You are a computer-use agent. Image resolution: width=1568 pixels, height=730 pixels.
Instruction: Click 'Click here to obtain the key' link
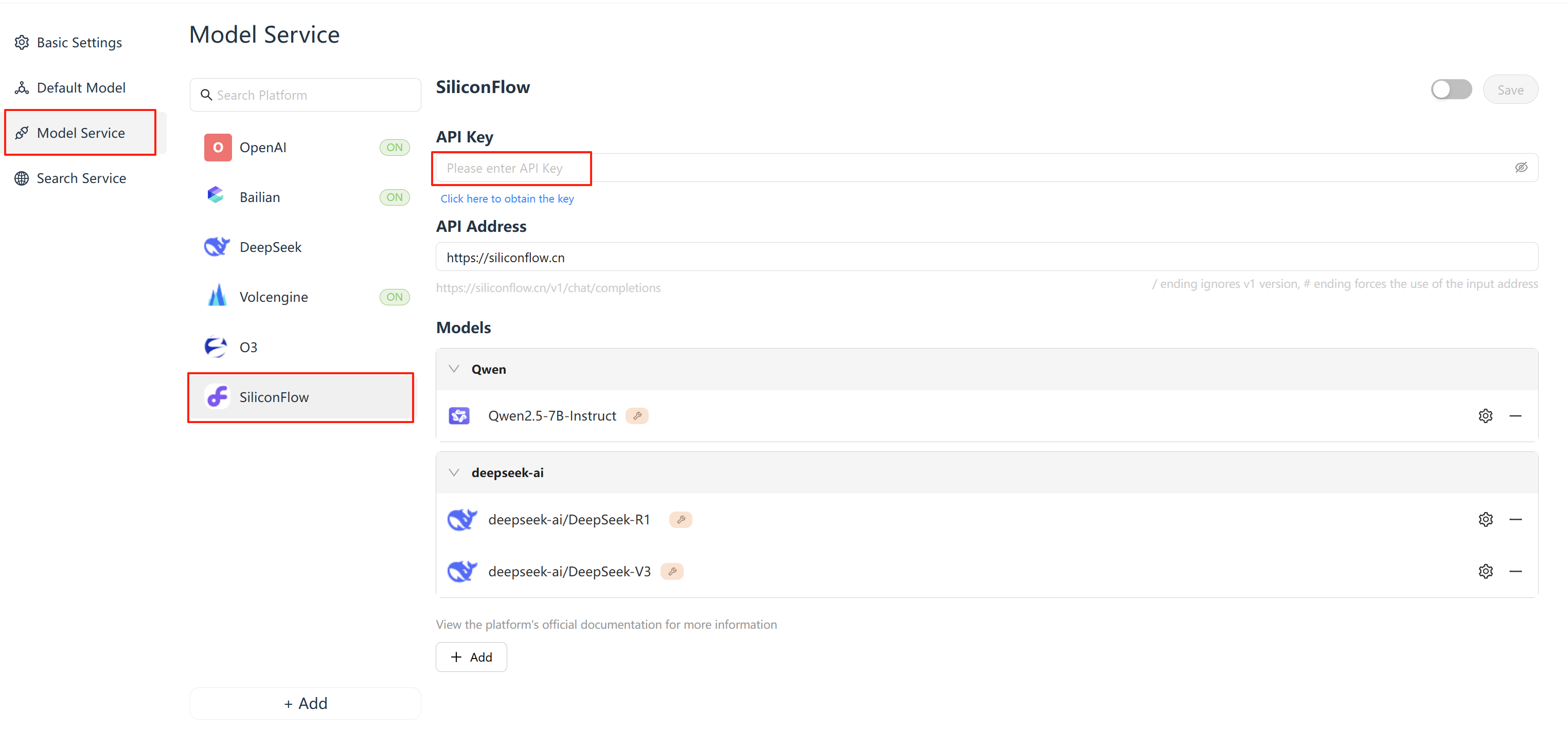click(507, 198)
